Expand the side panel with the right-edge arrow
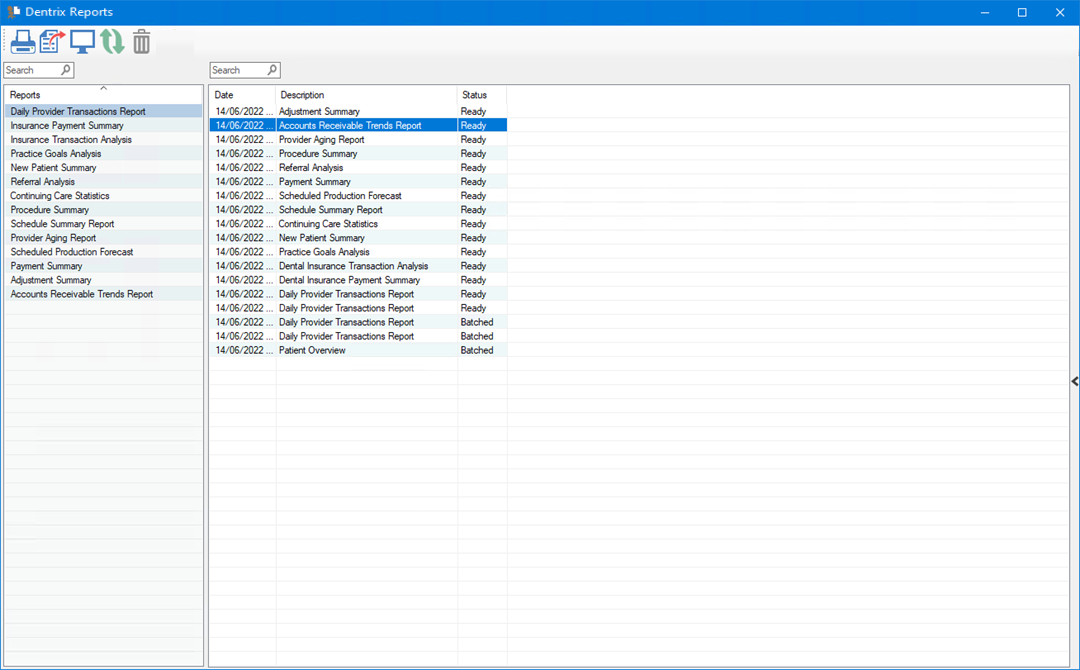 [x=1074, y=381]
